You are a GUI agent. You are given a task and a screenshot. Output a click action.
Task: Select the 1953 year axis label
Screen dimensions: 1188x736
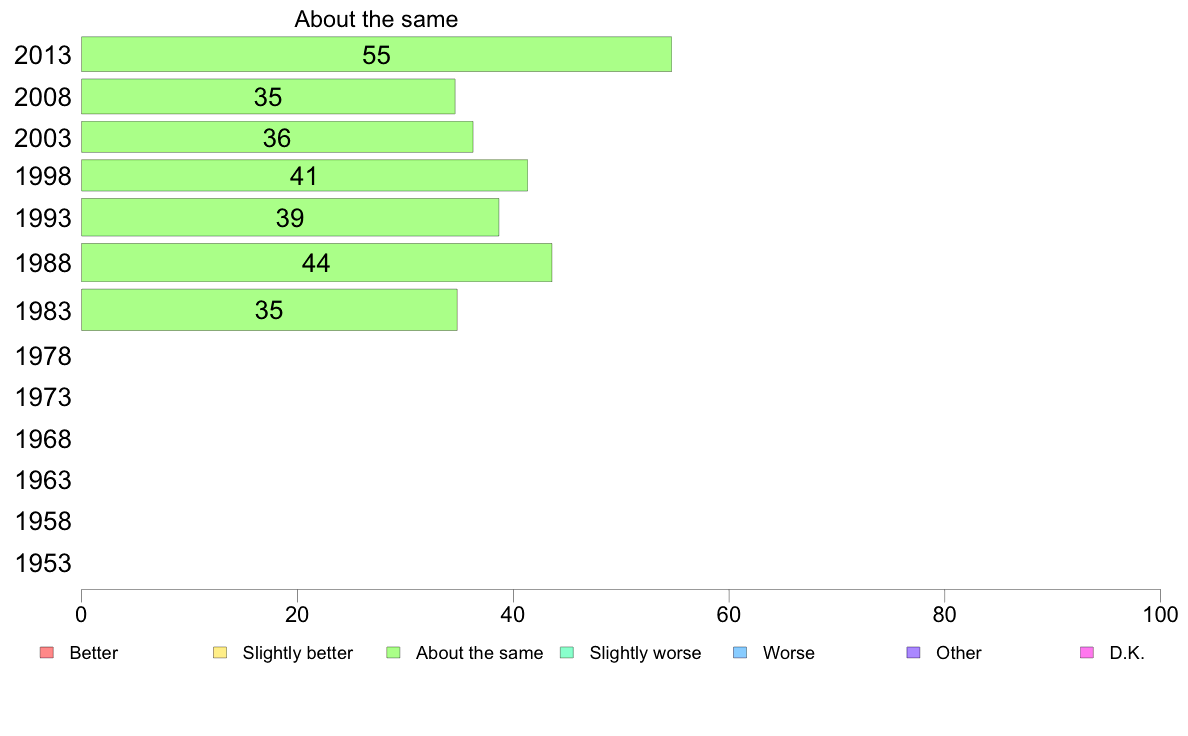coord(43,563)
